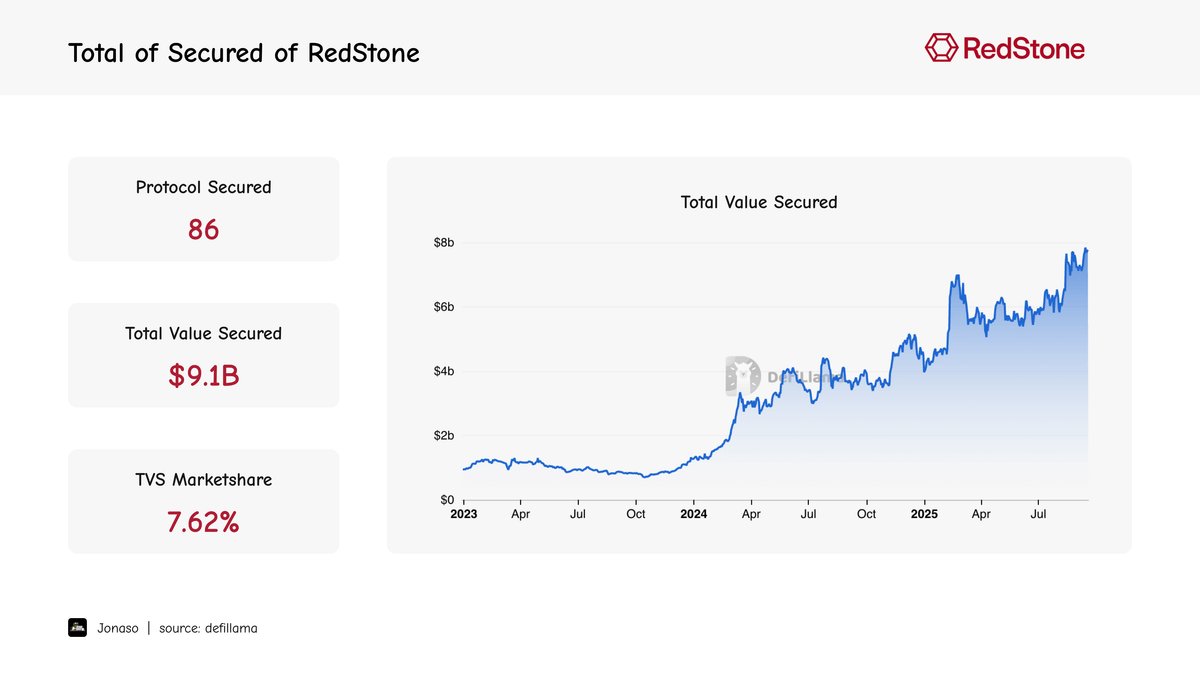Click the $8b y-axis label
Image resolution: width=1200 pixels, height=675 pixels.
tap(443, 243)
